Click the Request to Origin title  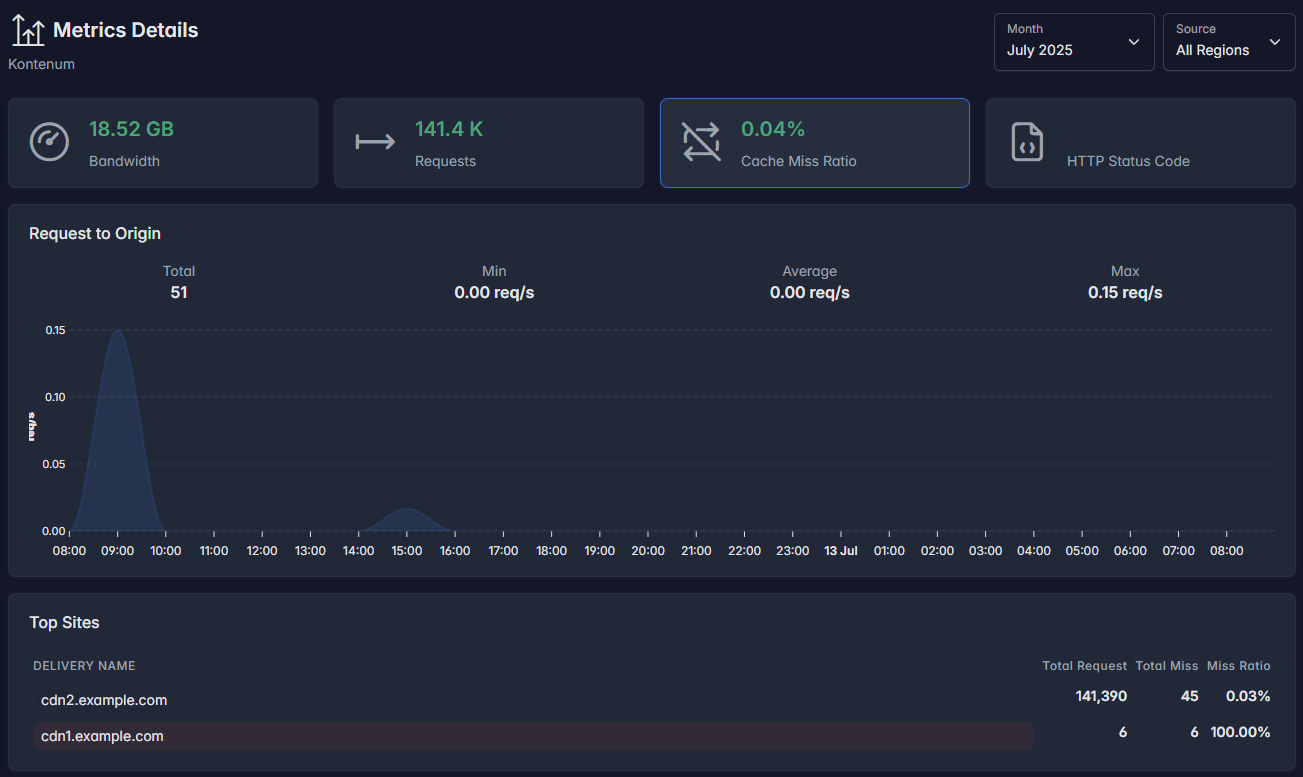coord(95,233)
